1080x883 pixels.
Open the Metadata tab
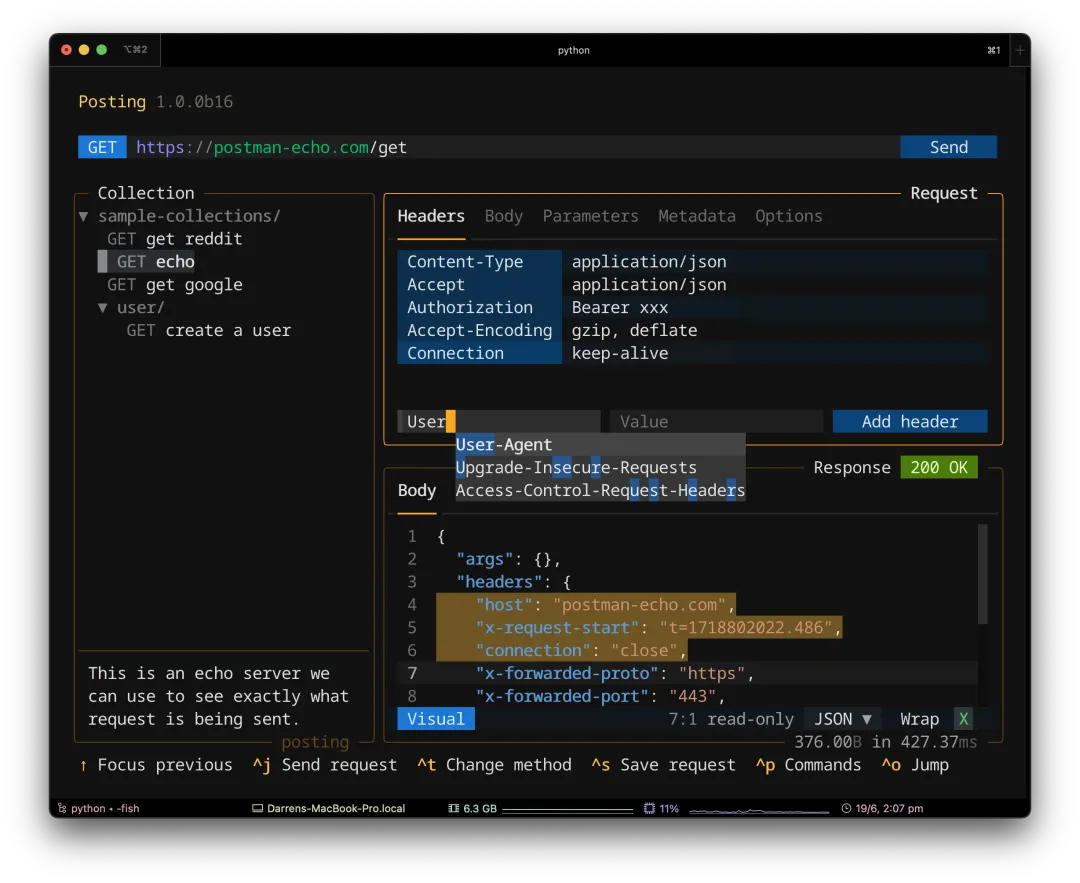[x=696, y=216]
